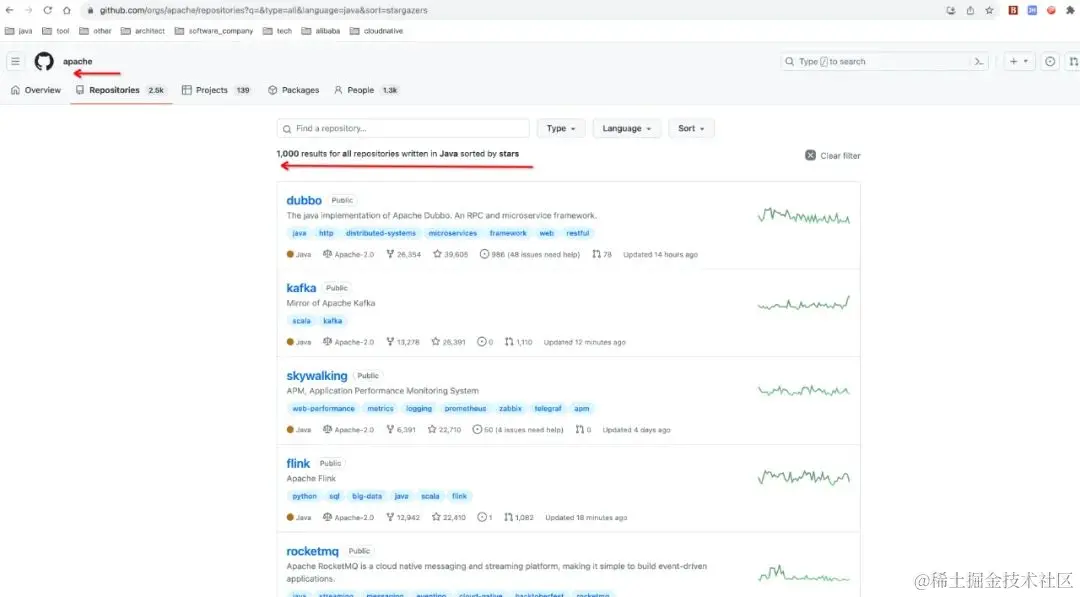Viewport: 1080px width, 597px height.
Task: Open the pull requests icon in header
Action: point(1073,61)
